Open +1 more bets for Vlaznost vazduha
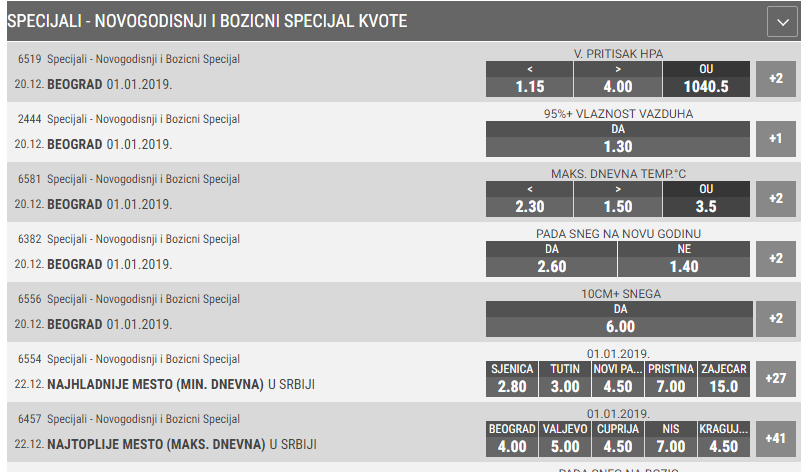 [775, 138]
